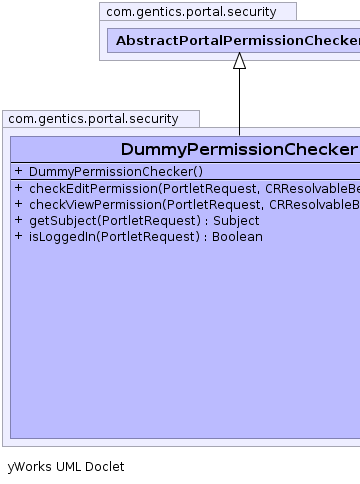This screenshot has height=484, width=360.
Task: Click the checkViewPermission method entry
Action: click(194, 205)
